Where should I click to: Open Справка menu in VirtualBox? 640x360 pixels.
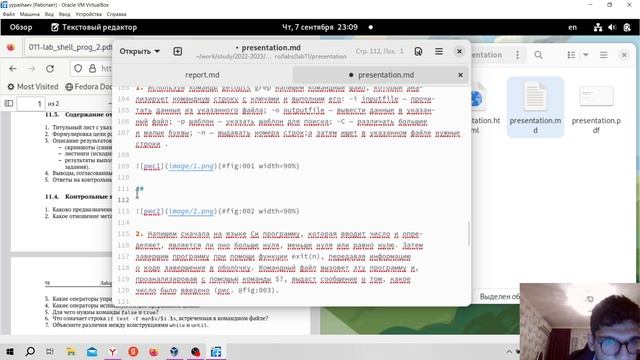pyautogui.click(x=116, y=14)
